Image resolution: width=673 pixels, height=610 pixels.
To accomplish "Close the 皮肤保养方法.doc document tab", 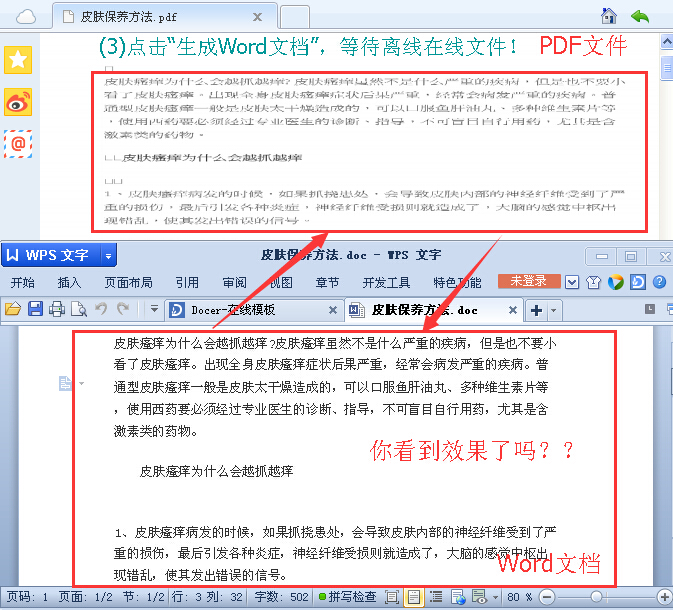I will [512, 310].
